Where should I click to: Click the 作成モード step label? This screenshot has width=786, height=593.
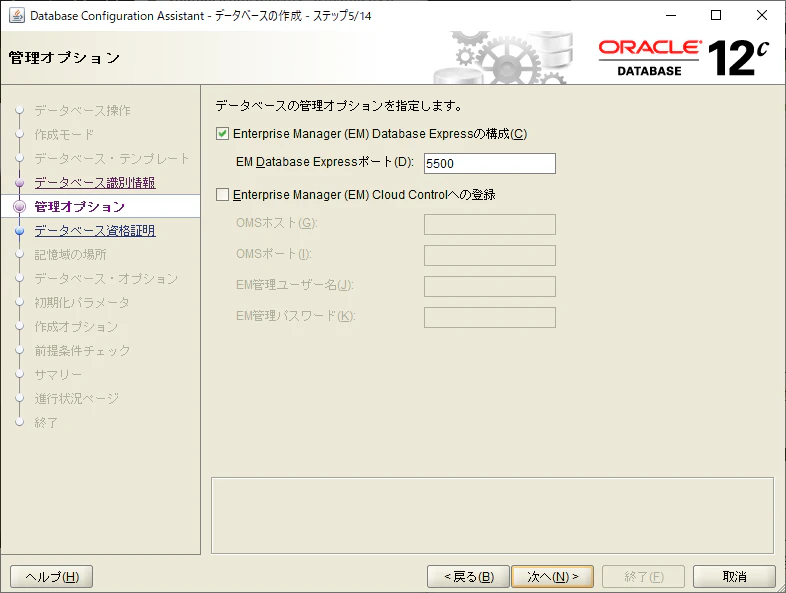point(64,134)
